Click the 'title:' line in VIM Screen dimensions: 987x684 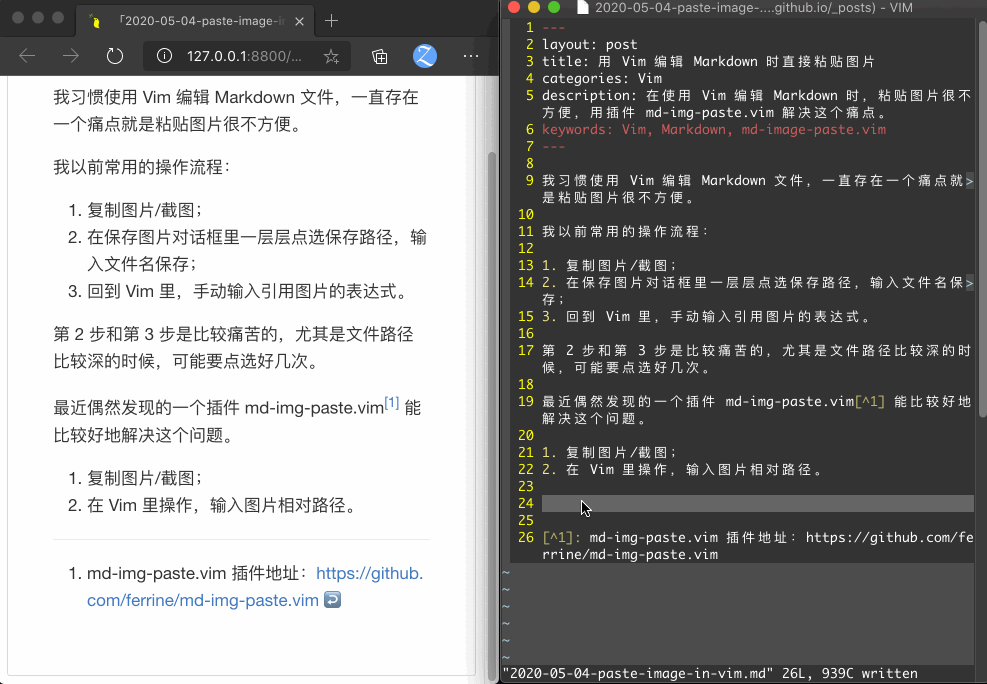click(x=708, y=62)
